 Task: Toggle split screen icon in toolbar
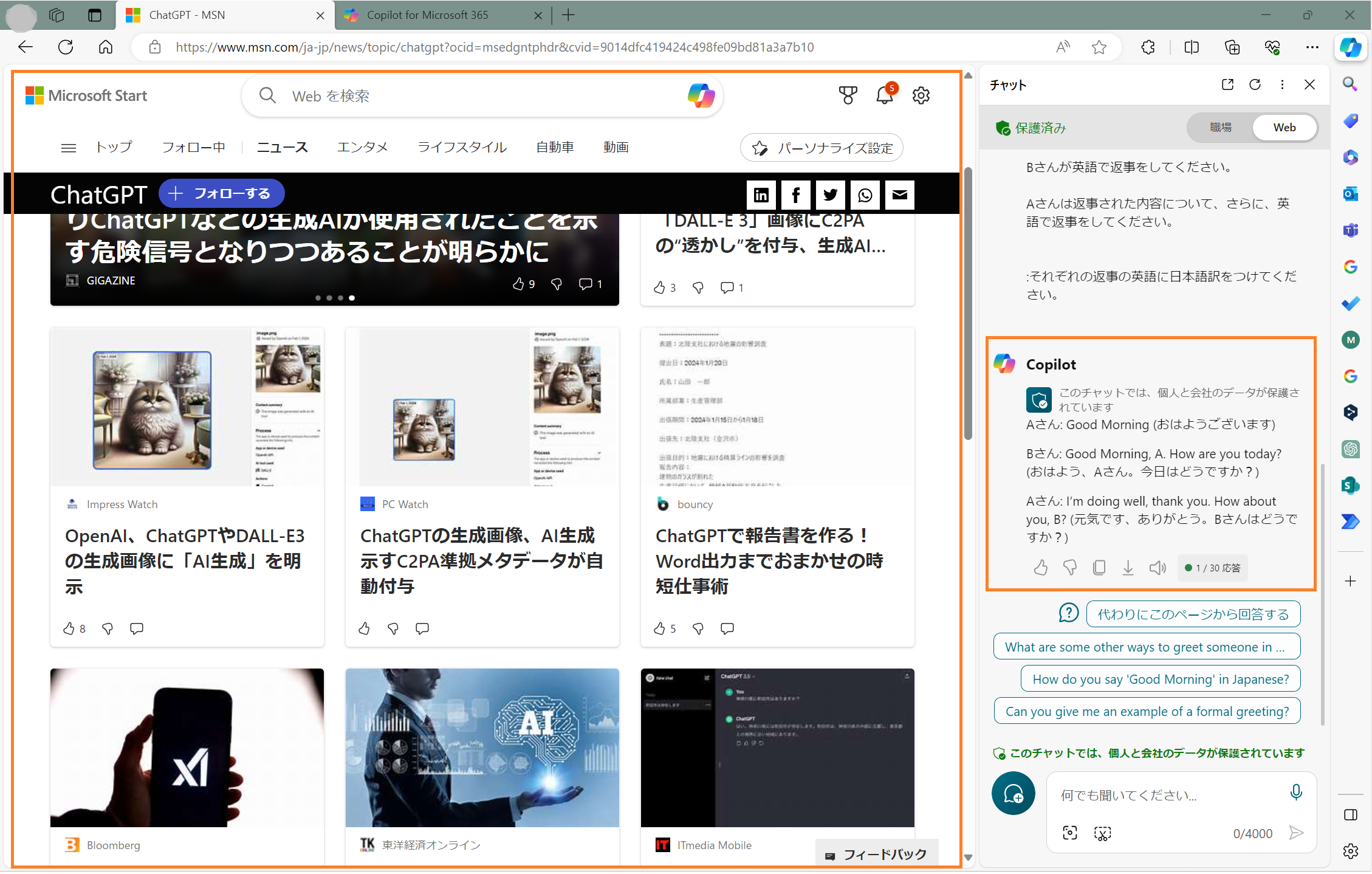(x=1192, y=47)
